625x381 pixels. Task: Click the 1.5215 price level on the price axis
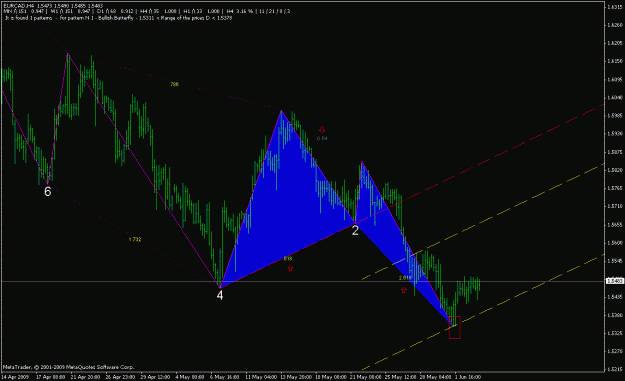(x=615, y=369)
